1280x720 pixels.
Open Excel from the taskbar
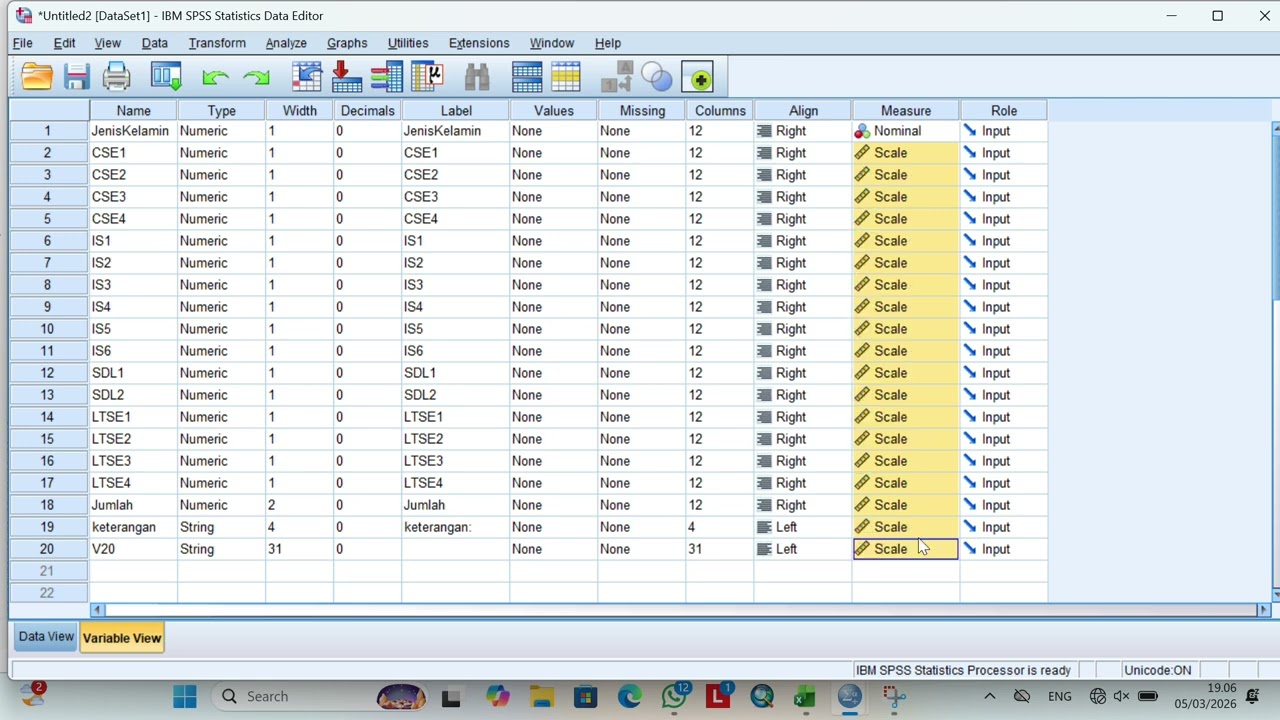pyautogui.click(x=805, y=696)
